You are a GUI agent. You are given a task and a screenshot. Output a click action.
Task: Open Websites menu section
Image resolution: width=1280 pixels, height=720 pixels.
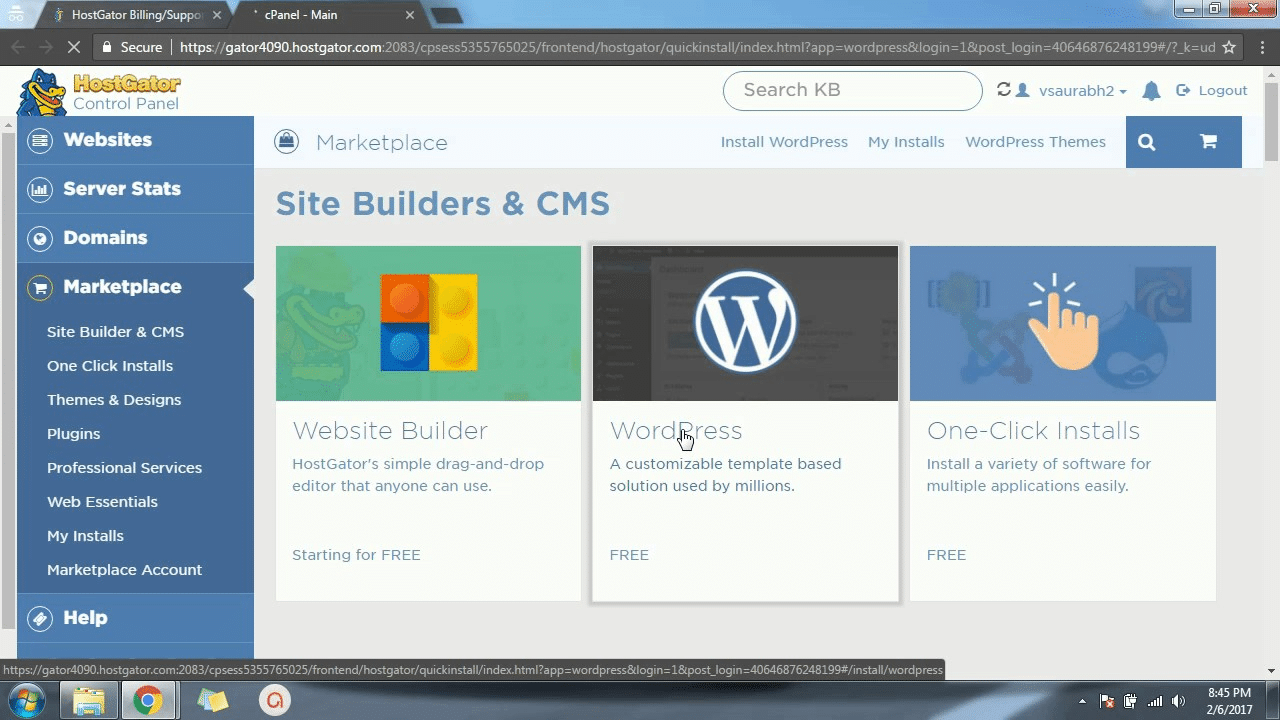[135, 140]
